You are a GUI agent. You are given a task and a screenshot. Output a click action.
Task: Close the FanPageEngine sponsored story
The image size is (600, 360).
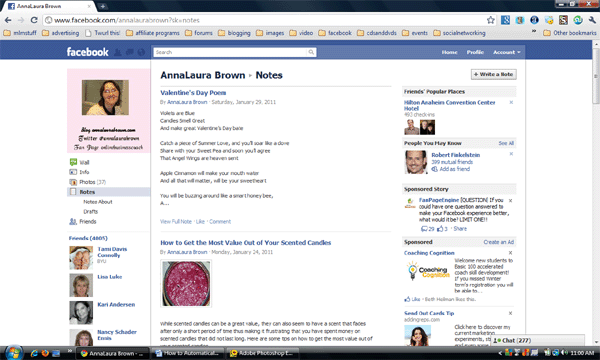(x=510, y=200)
